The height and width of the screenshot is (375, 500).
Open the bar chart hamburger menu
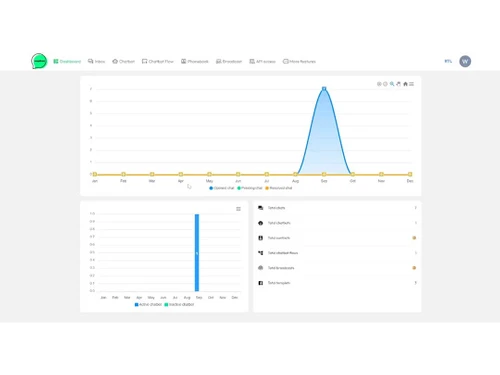(x=238, y=209)
